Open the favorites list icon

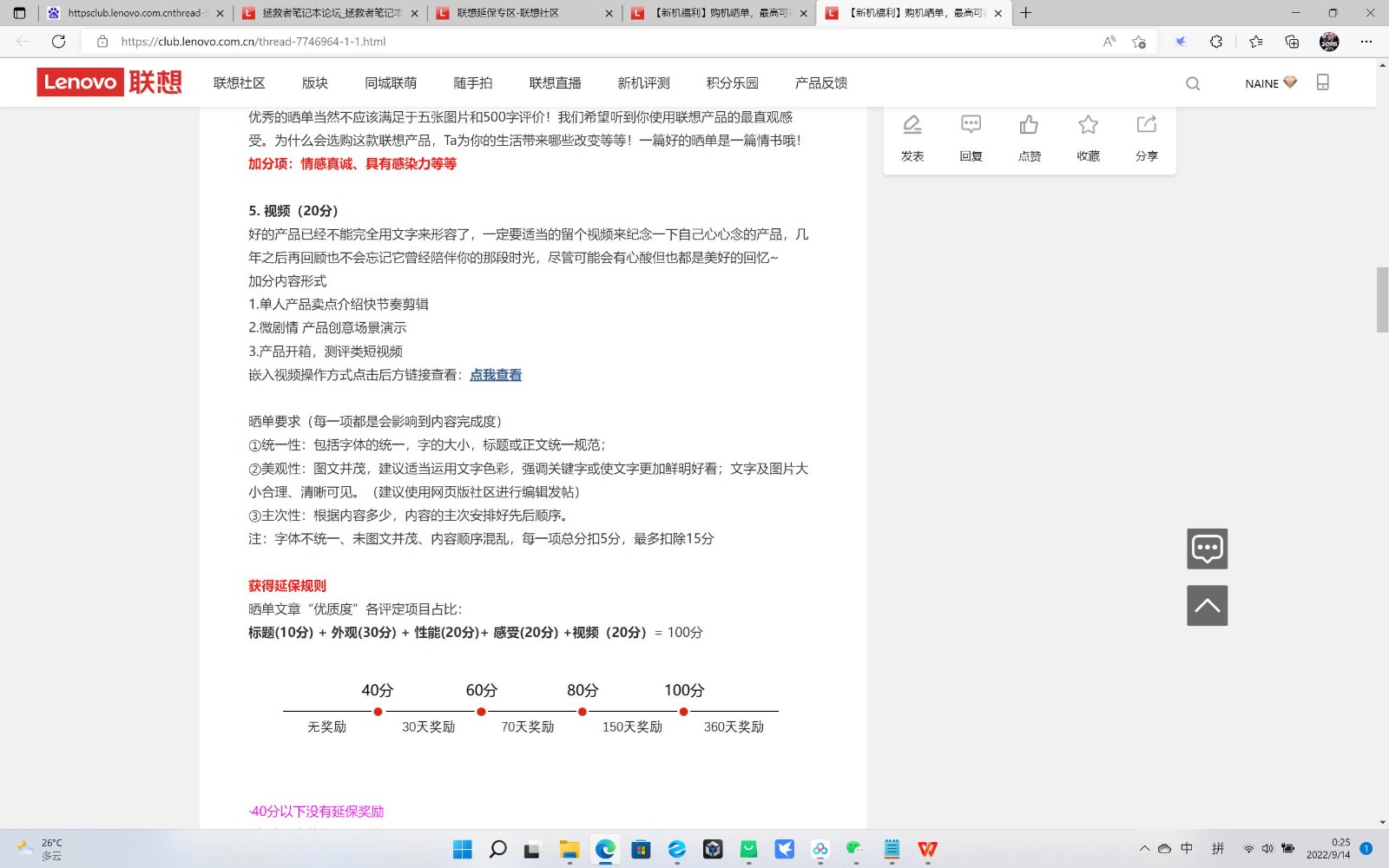(1255, 42)
